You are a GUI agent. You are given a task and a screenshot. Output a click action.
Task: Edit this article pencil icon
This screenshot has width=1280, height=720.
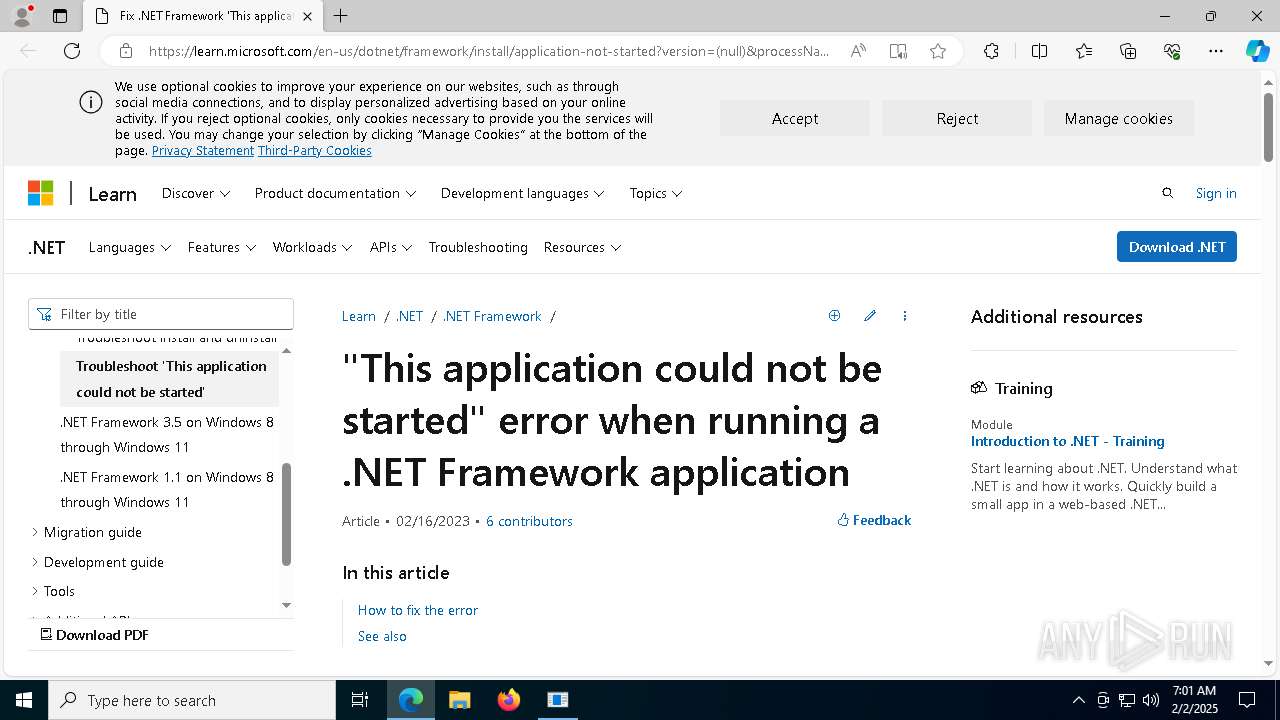tap(870, 316)
